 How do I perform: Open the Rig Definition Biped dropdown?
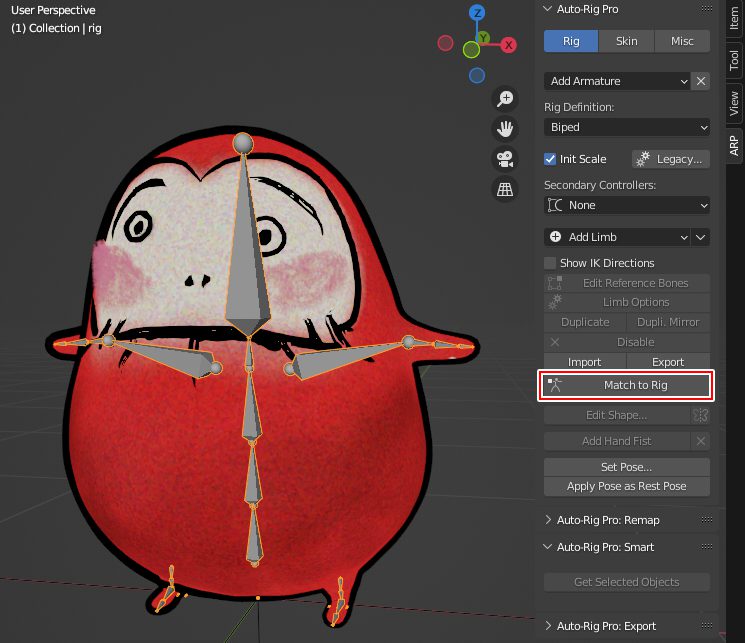click(626, 127)
